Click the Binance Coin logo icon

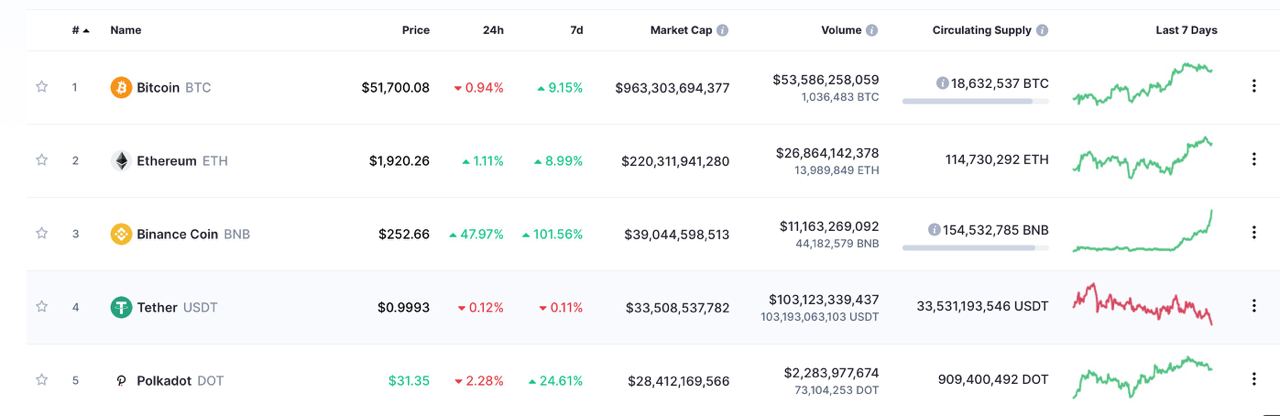[121, 234]
